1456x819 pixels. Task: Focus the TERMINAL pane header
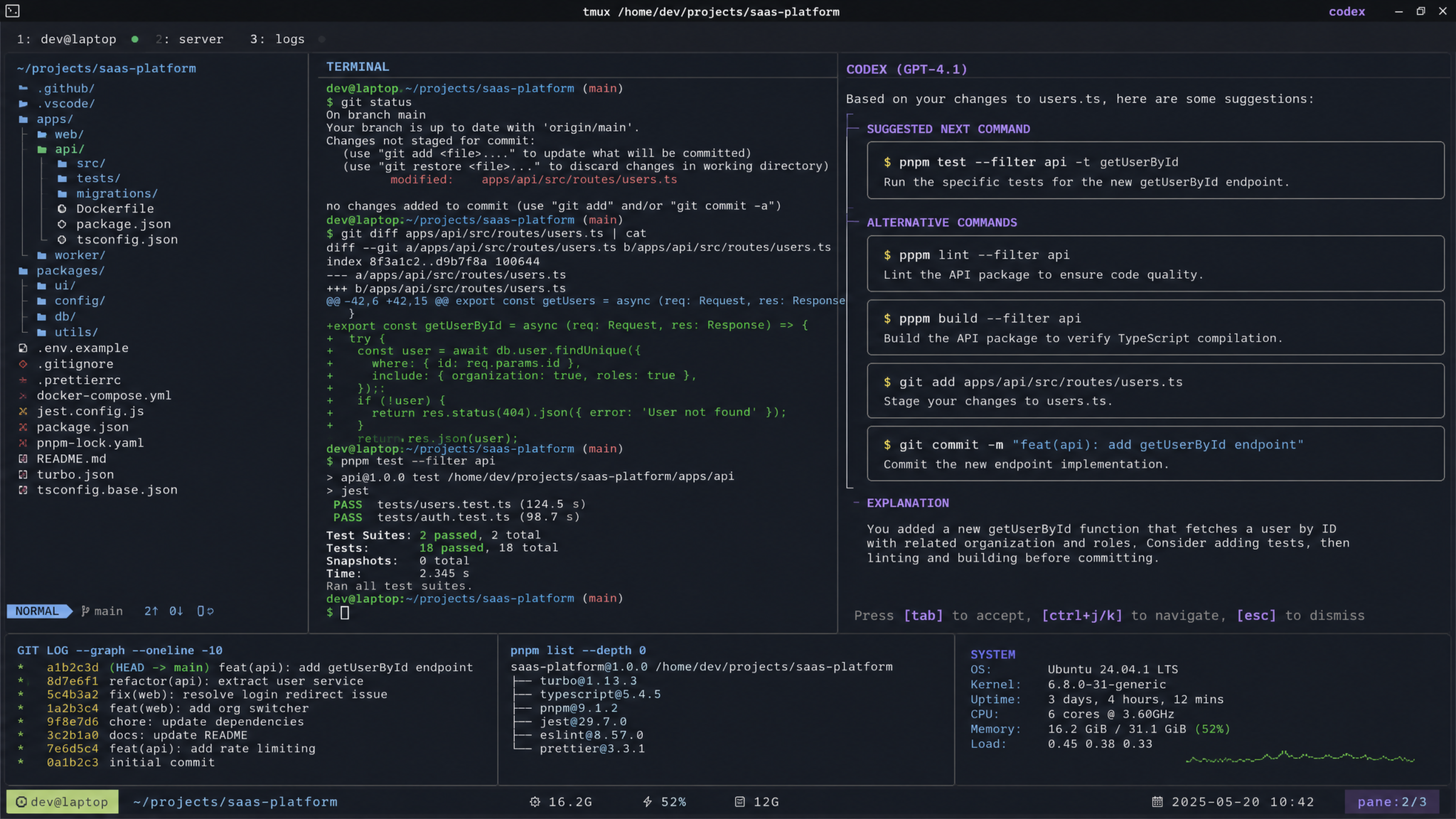pos(358,67)
